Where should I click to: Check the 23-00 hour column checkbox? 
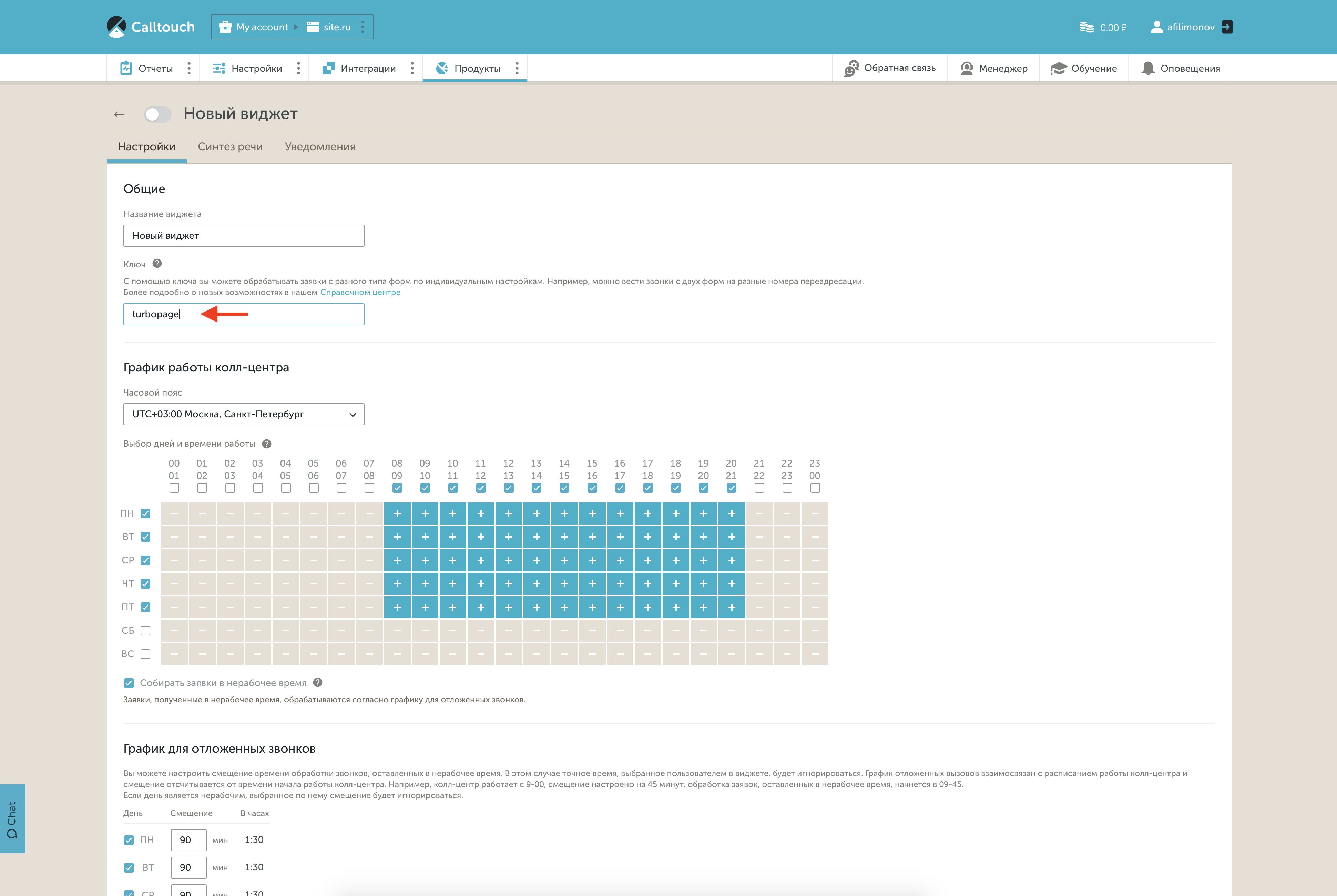pyautogui.click(x=815, y=488)
